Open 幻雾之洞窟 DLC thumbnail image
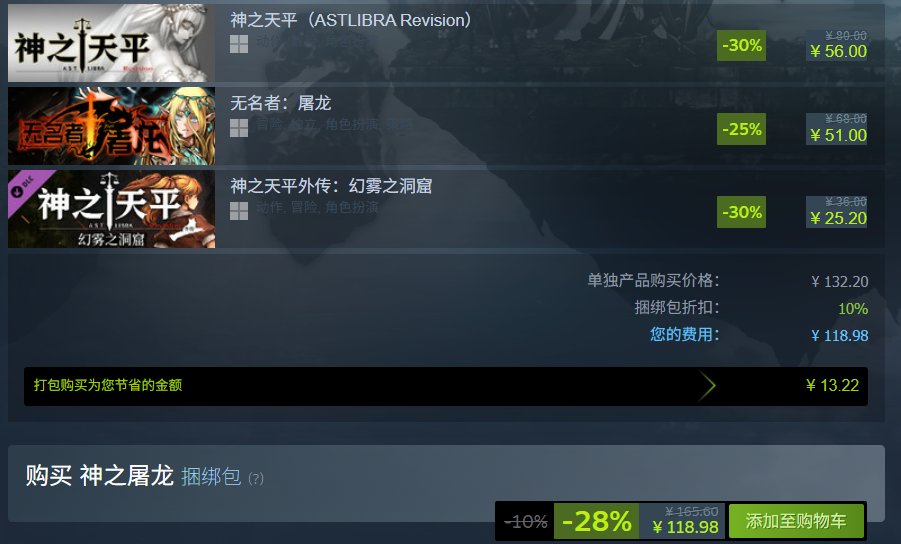This screenshot has width=901, height=544. click(111, 209)
